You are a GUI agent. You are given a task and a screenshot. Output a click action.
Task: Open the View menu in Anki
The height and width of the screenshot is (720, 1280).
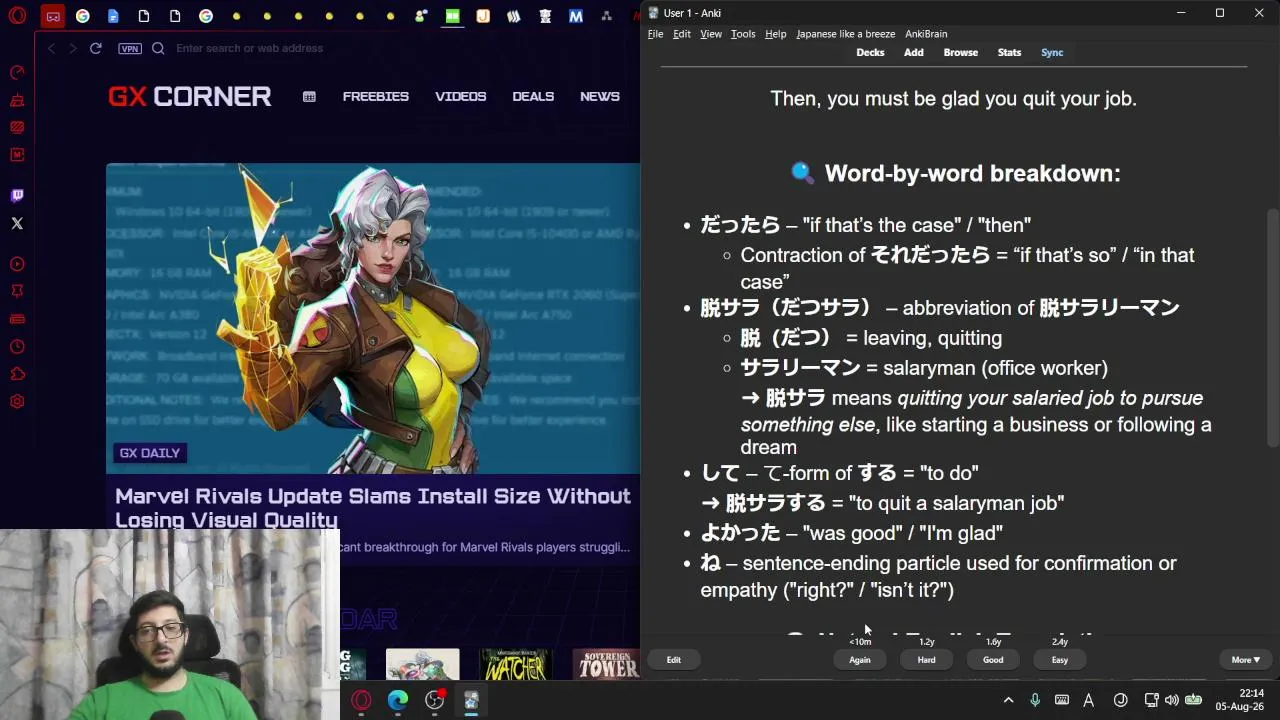coord(711,34)
